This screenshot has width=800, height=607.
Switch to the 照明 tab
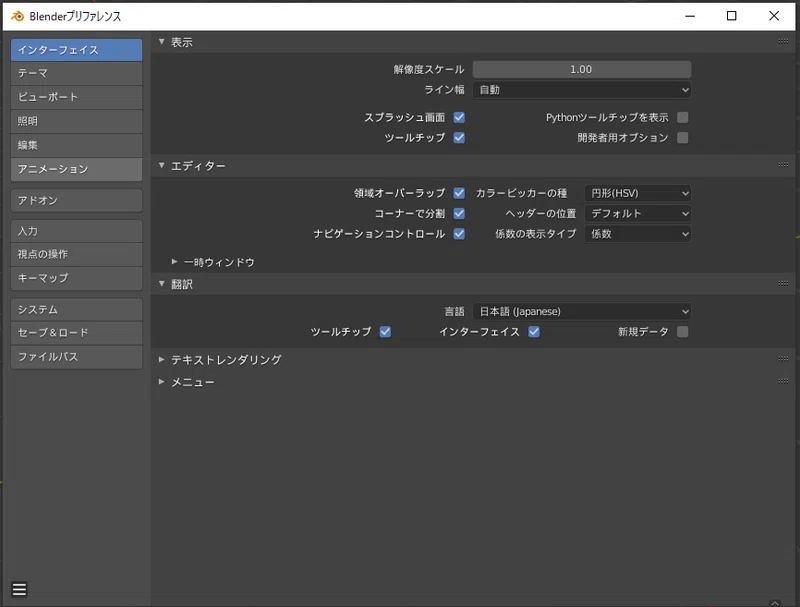click(x=77, y=121)
